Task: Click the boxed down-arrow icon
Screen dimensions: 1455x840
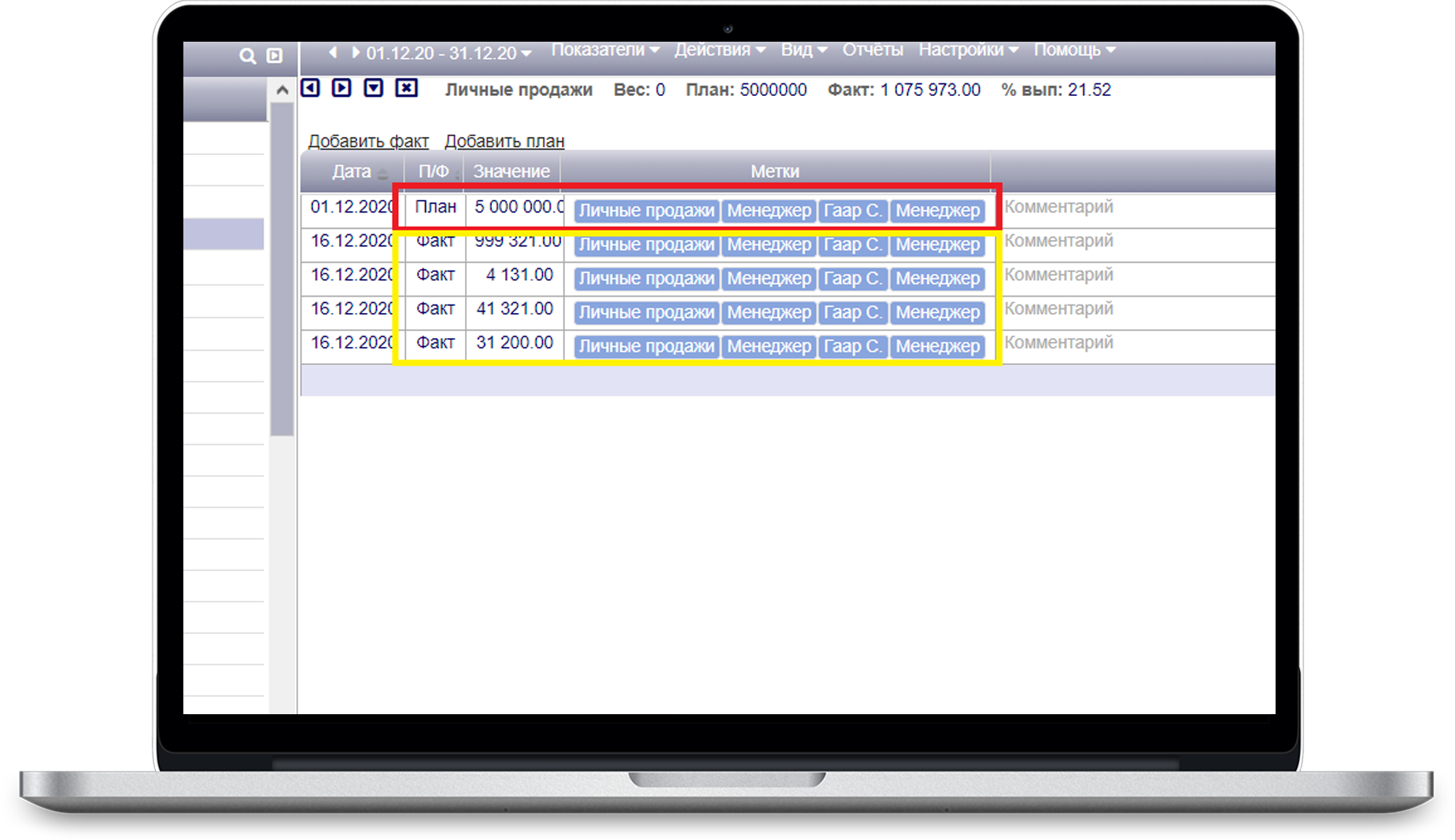Action: coord(374,88)
